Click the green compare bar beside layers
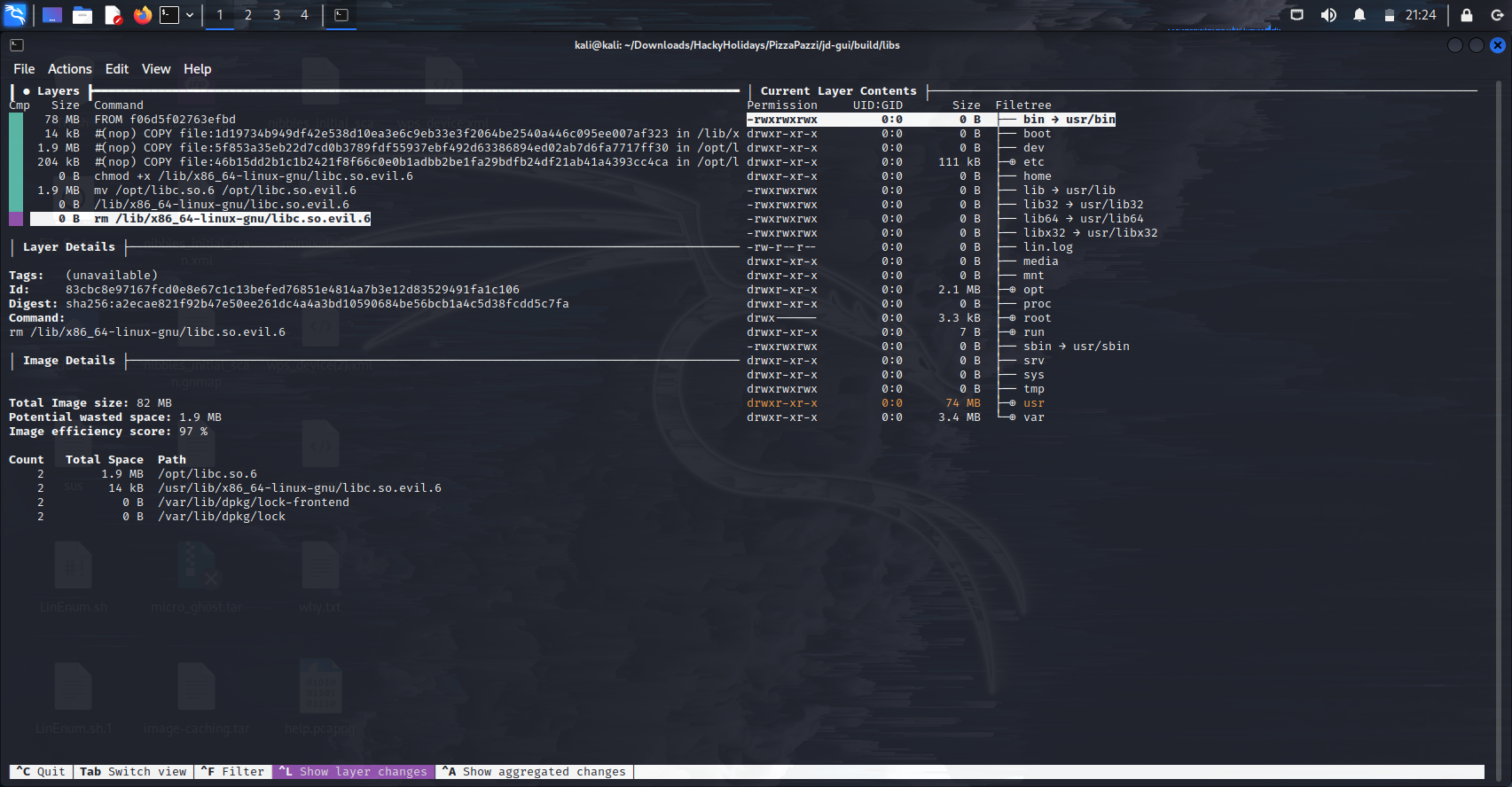The height and width of the screenshot is (787, 1512). (x=16, y=162)
